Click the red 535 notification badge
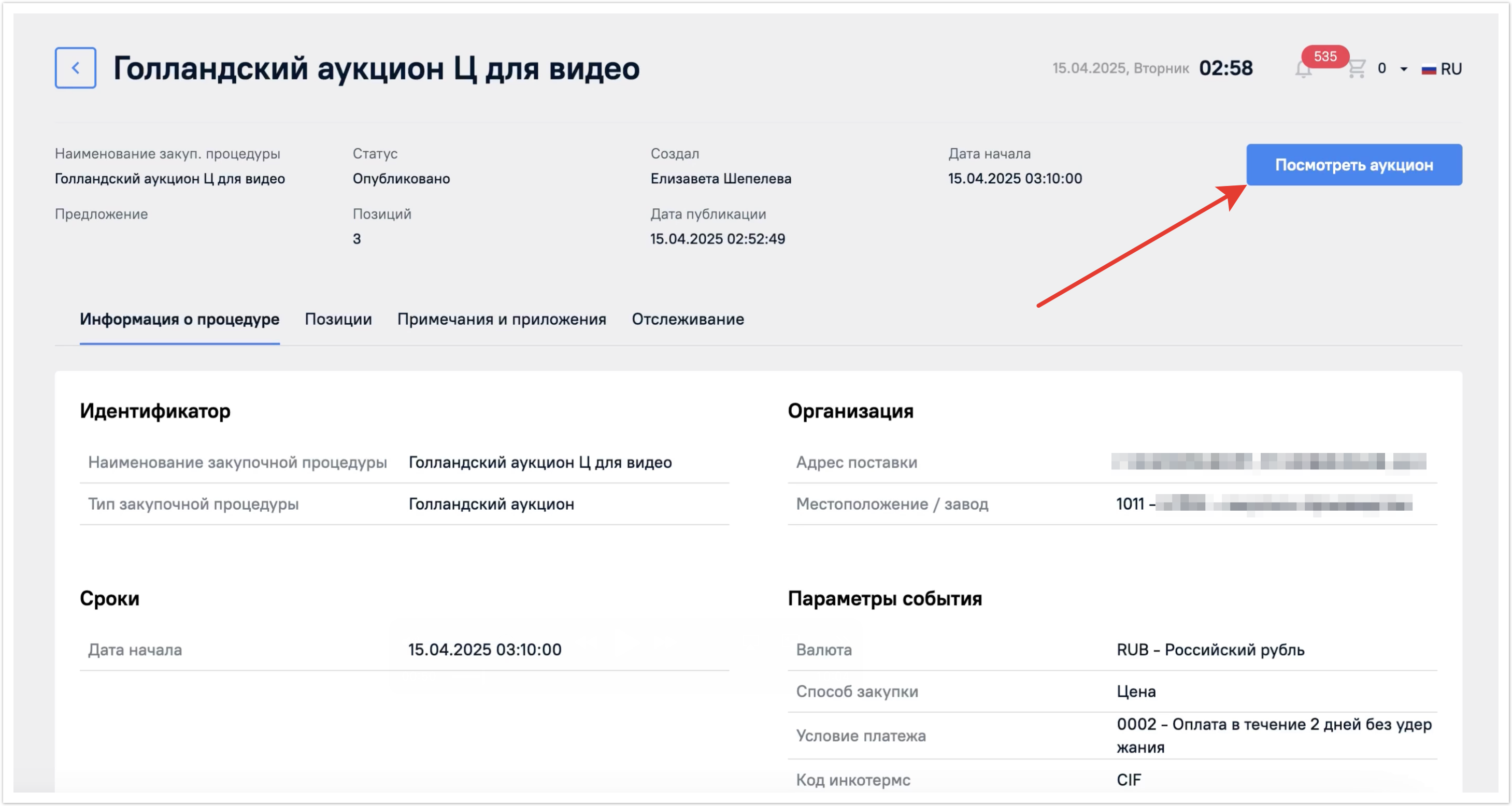Screen dimensions: 1512x806 pos(1325,56)
